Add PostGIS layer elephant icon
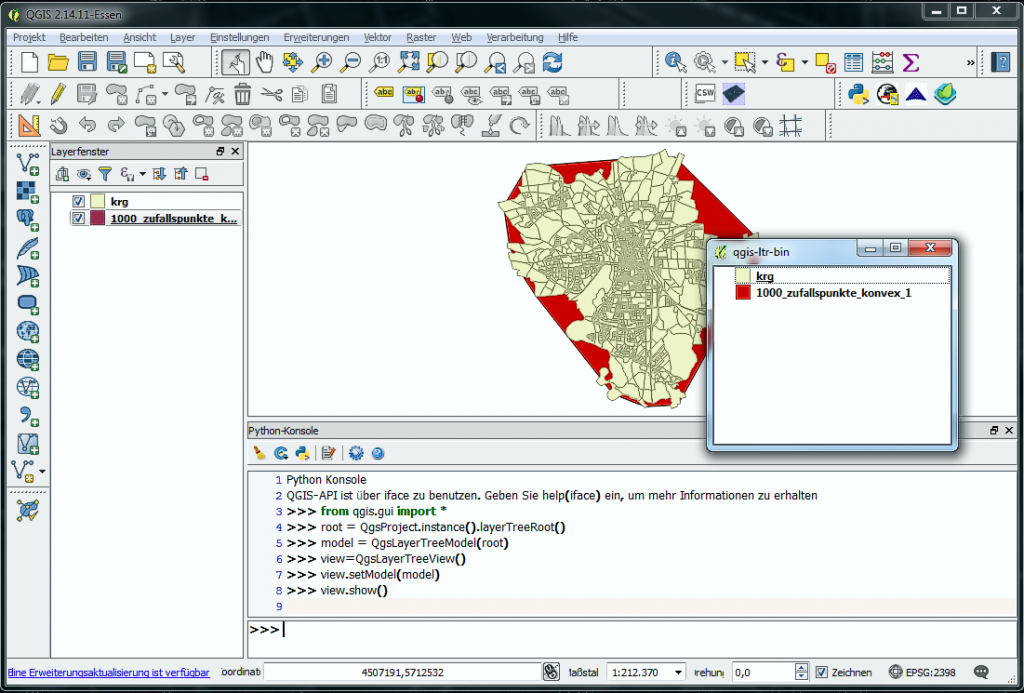Viewport: 1024px width, 693px height. pos(27,220)
